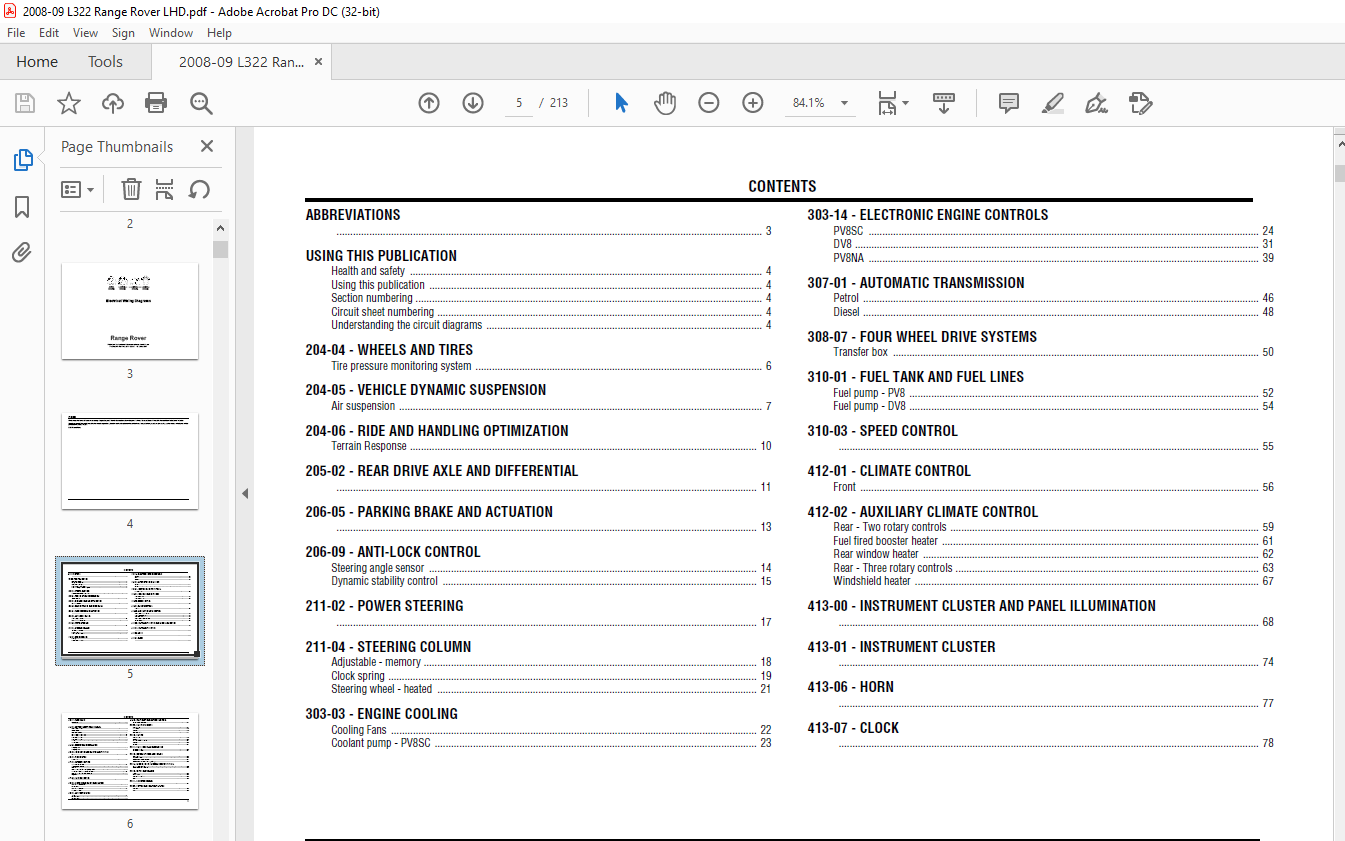Screen dimensions: 1345x841
Task: Switch to the Home tab
Action: (x=37, y=62)
